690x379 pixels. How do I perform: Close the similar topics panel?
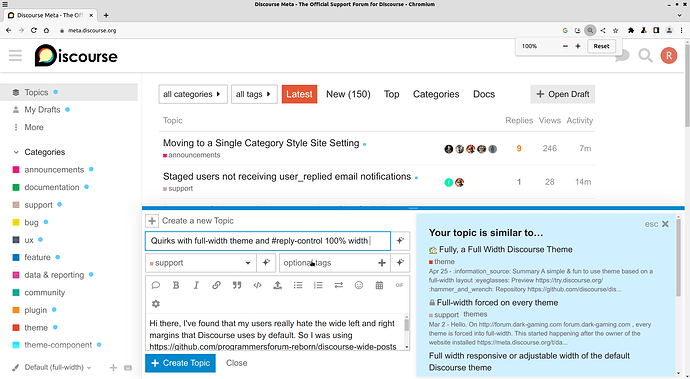665,224
